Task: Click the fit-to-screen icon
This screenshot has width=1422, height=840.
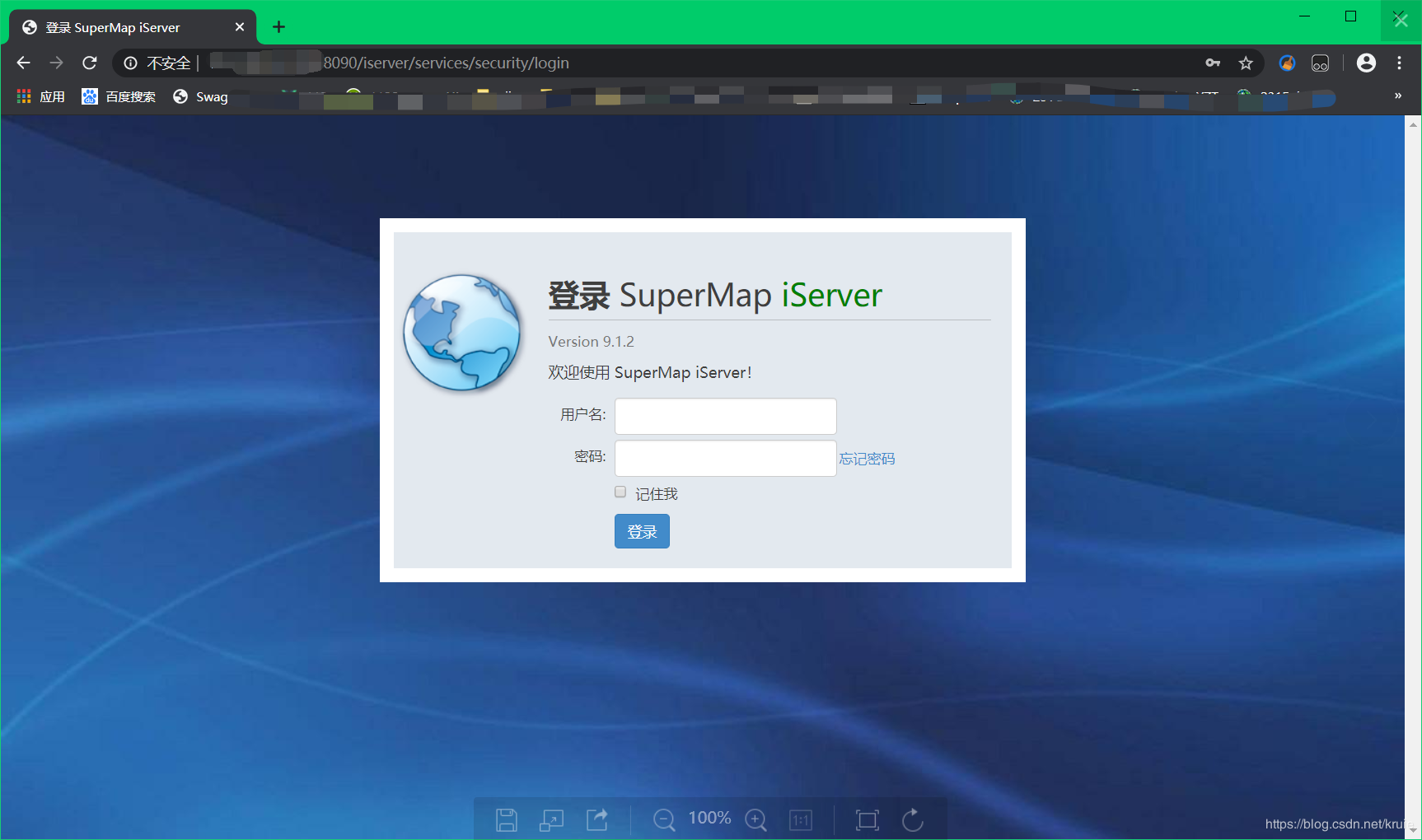Action: [867, 819]
